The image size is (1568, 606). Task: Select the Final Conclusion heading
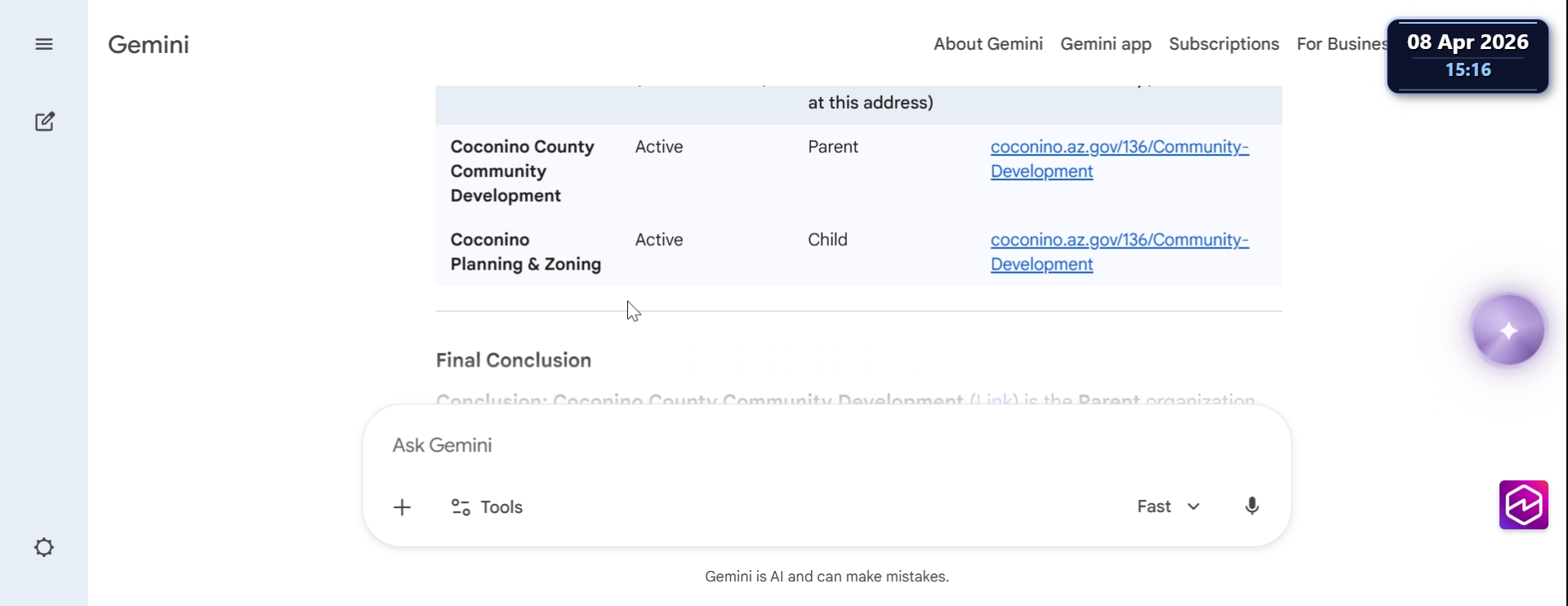tap(514, 360)
